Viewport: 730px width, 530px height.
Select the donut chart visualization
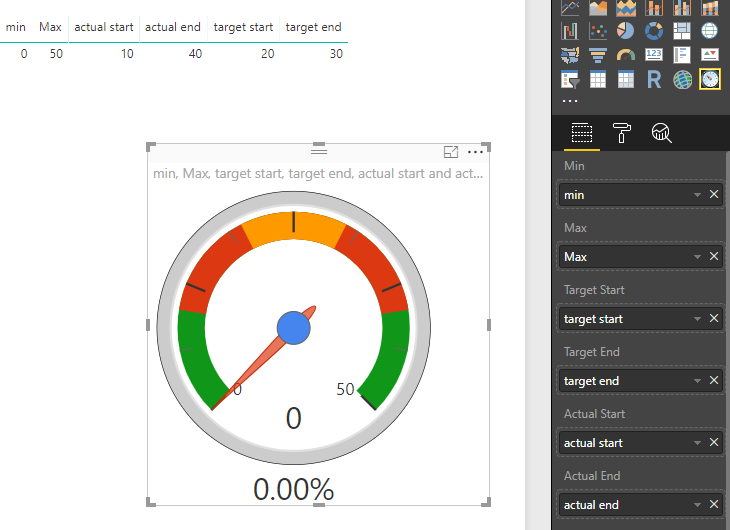(654, 31)
